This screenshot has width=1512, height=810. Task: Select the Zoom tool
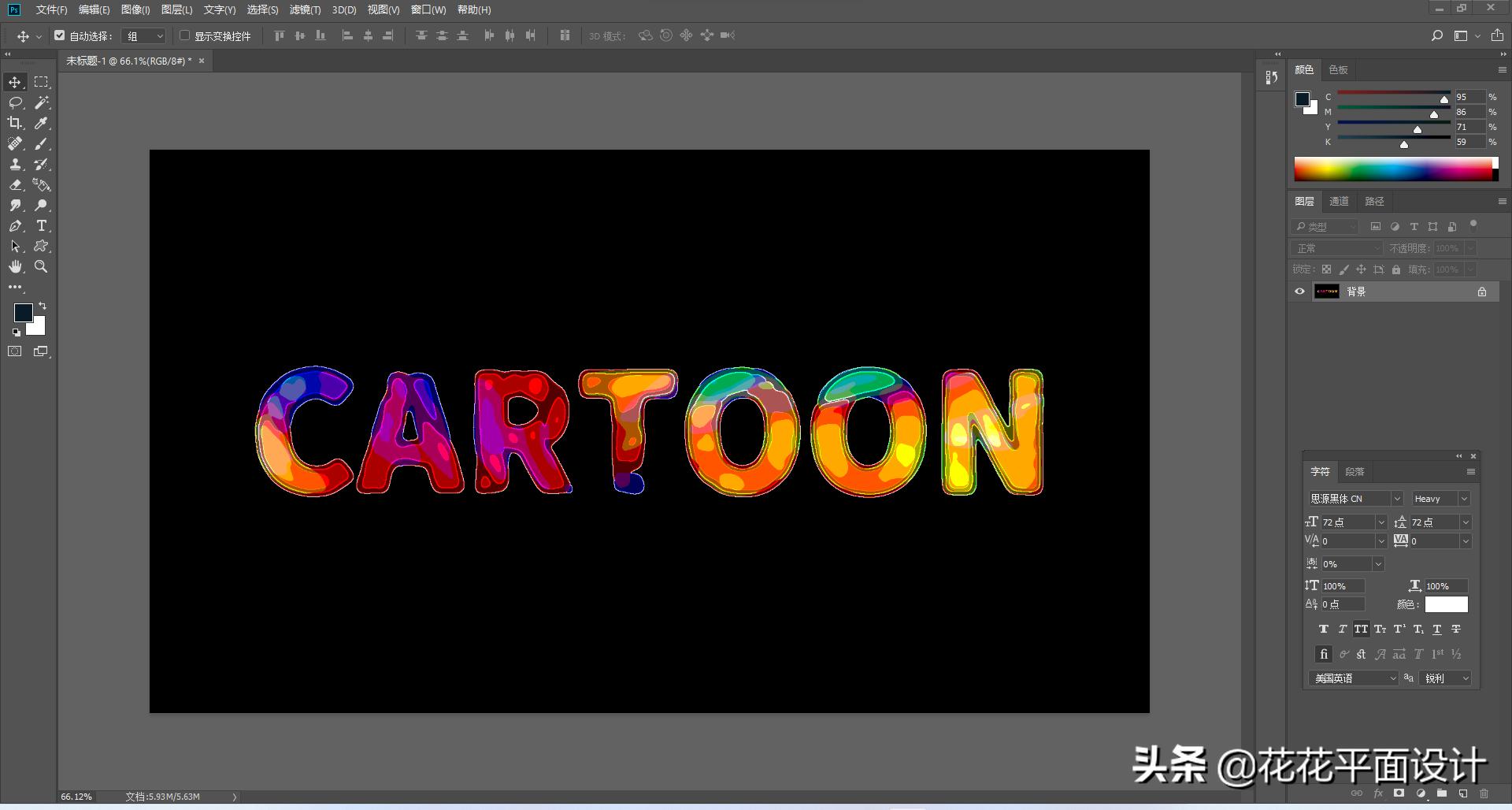41,267
